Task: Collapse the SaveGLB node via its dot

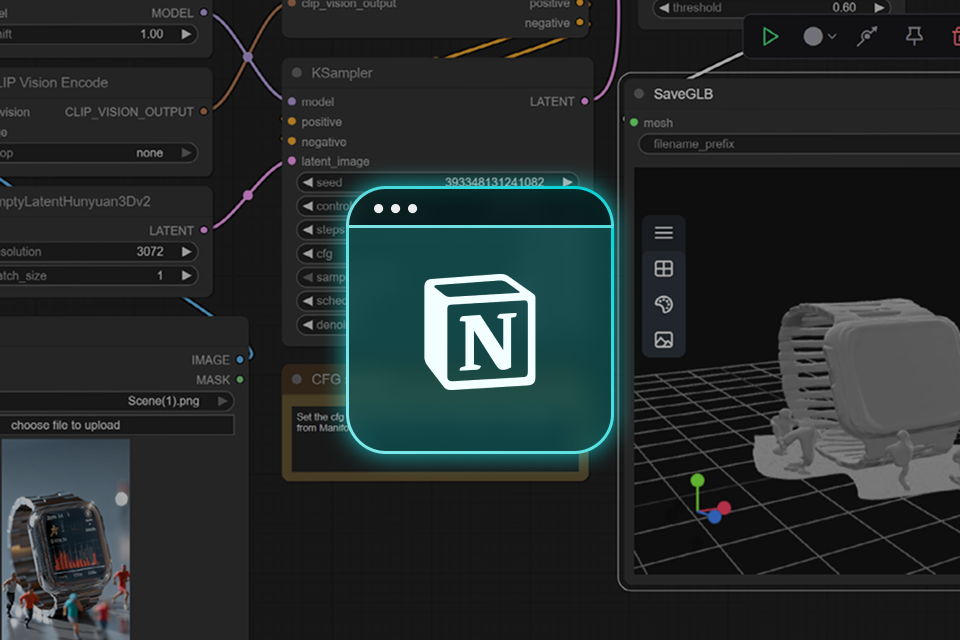Action: pyautogui.click(x=639, y=94)
